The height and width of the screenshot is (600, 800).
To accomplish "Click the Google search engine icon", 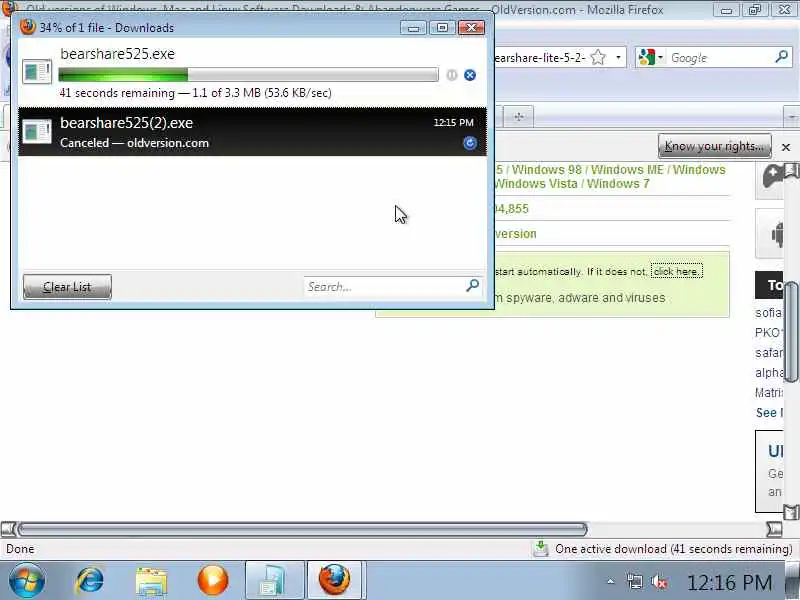I will pos(646,57).
